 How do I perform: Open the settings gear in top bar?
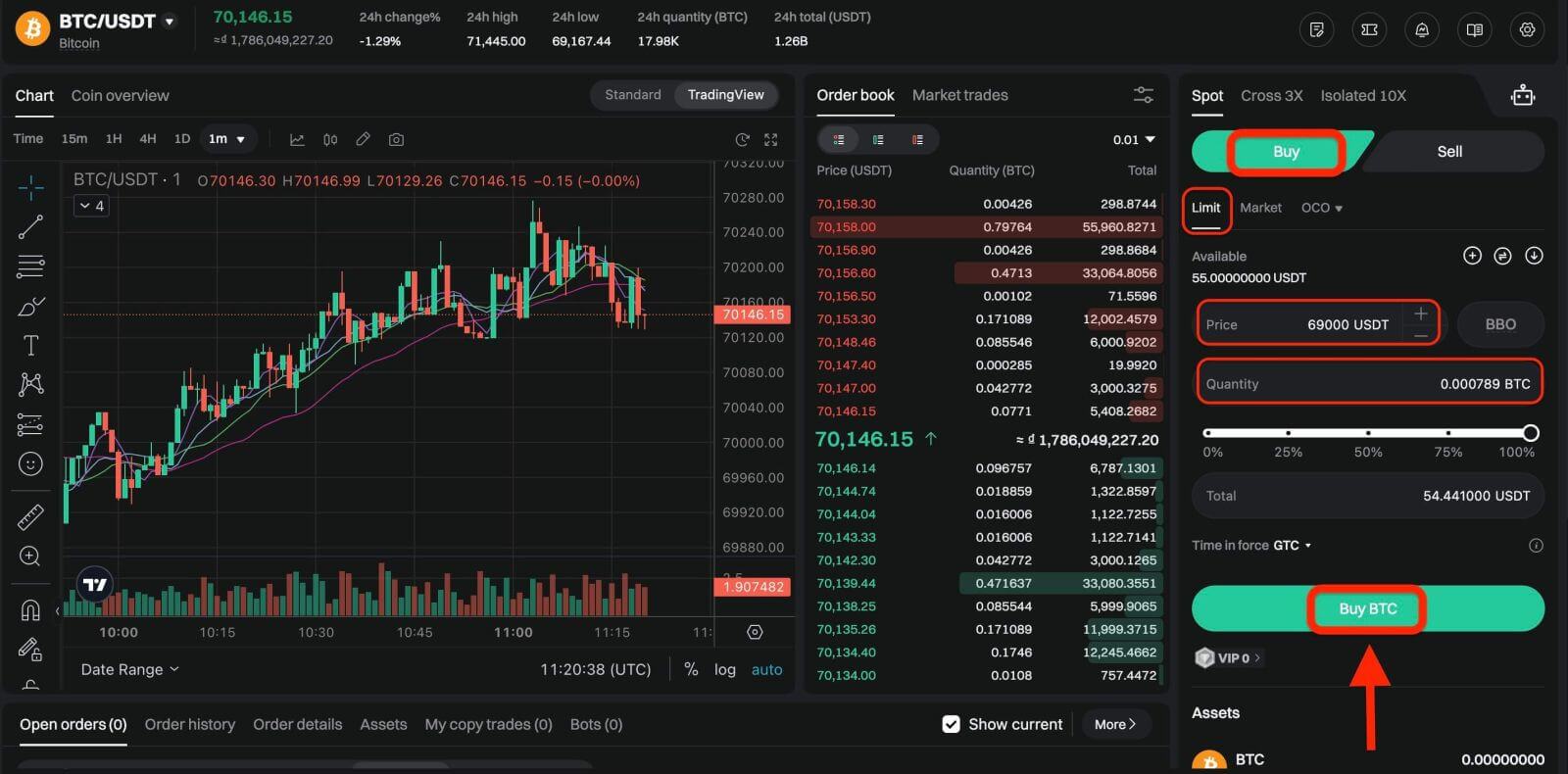coord(1527,30)
